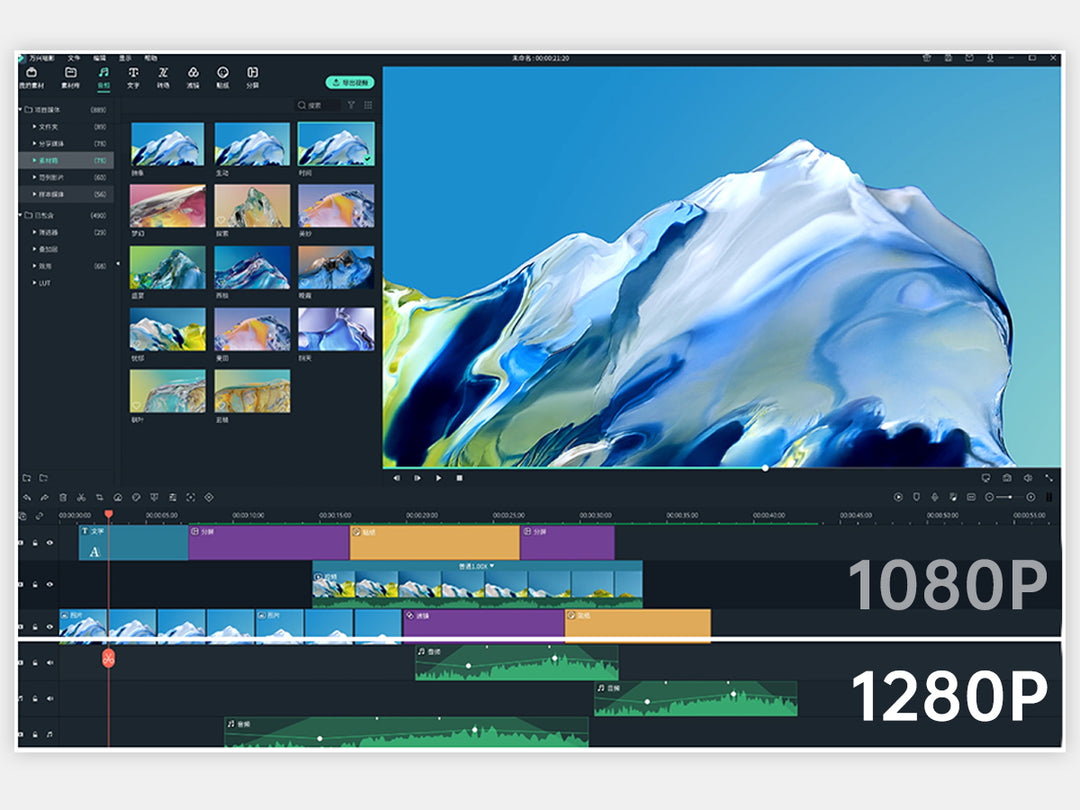Click the timeline zoom slider

(x=1009, y=497)
